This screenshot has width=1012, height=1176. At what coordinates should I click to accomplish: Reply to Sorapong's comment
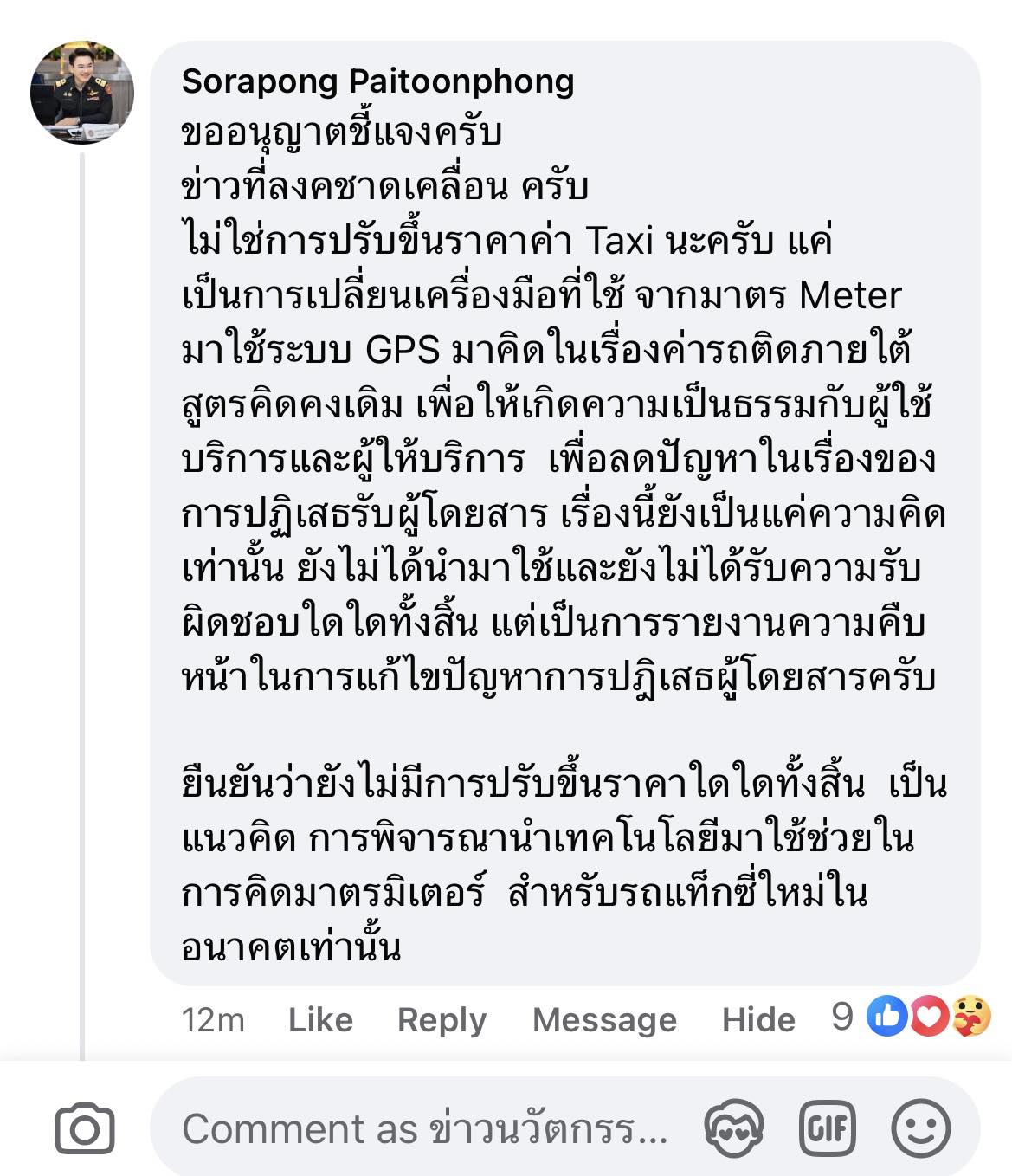point(442,1019)
